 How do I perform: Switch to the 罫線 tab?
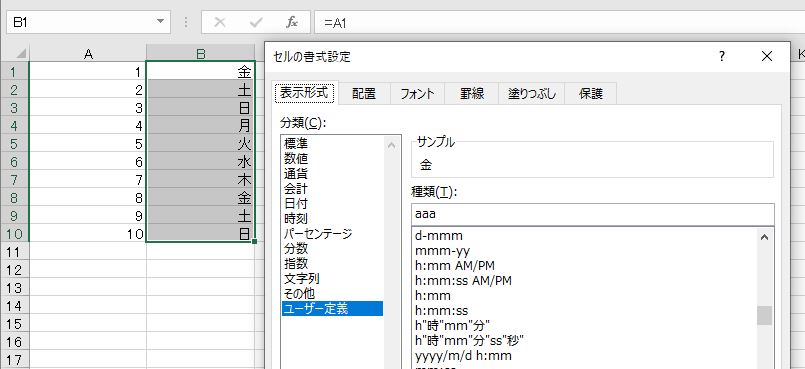[472, 94]
